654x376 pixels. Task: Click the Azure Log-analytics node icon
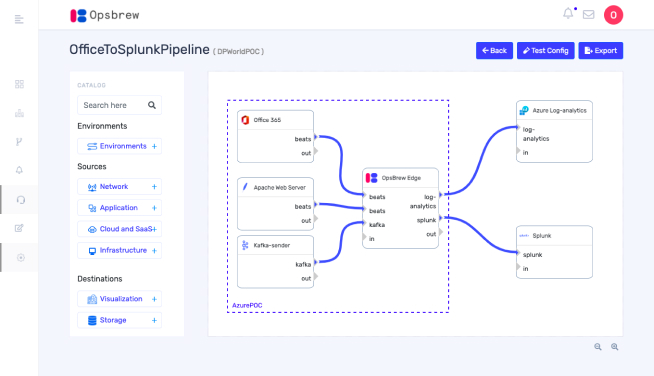[524, 111]
